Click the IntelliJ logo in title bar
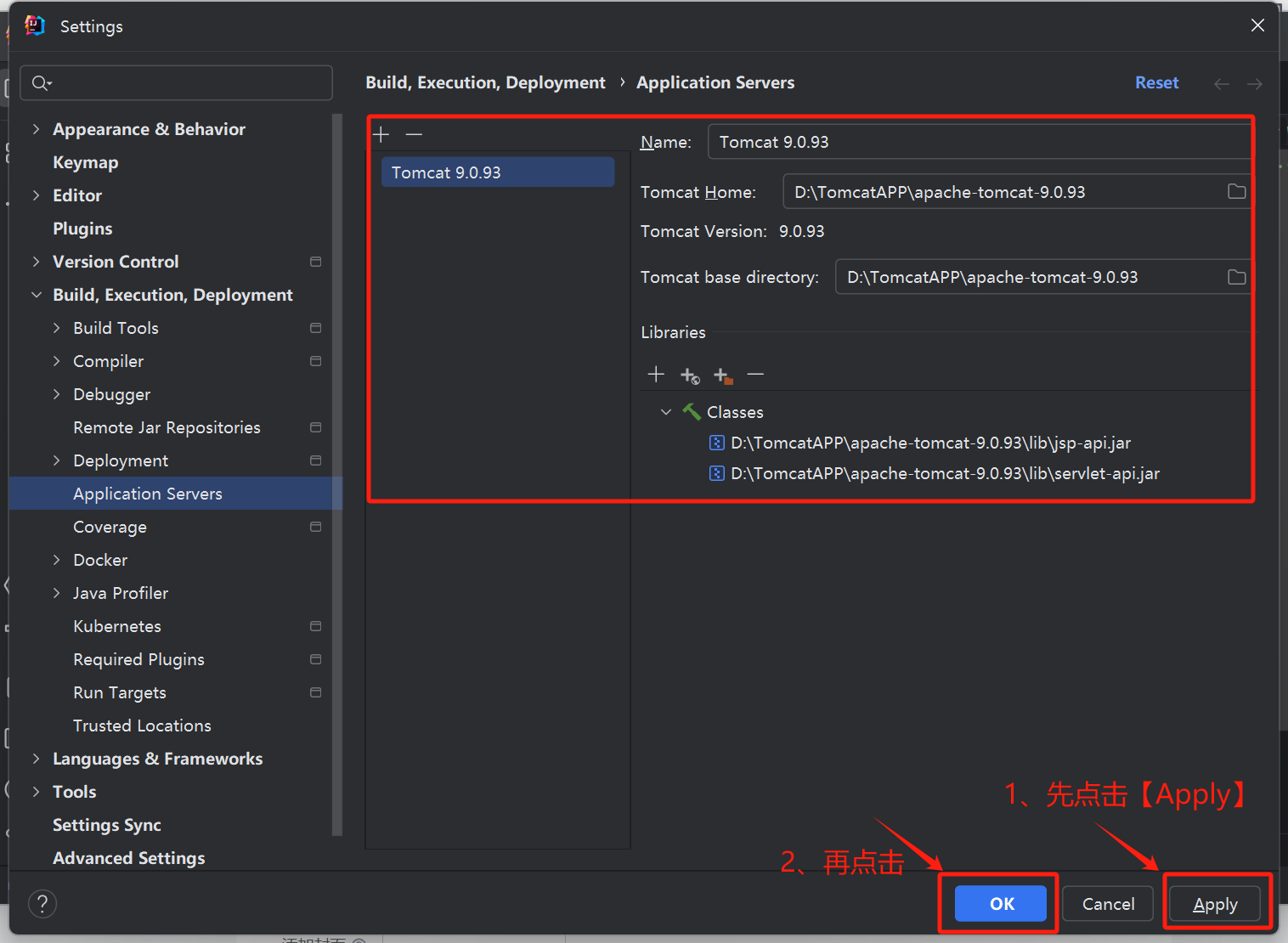Viewport: 1288px width, 943px height. [35, 25]
